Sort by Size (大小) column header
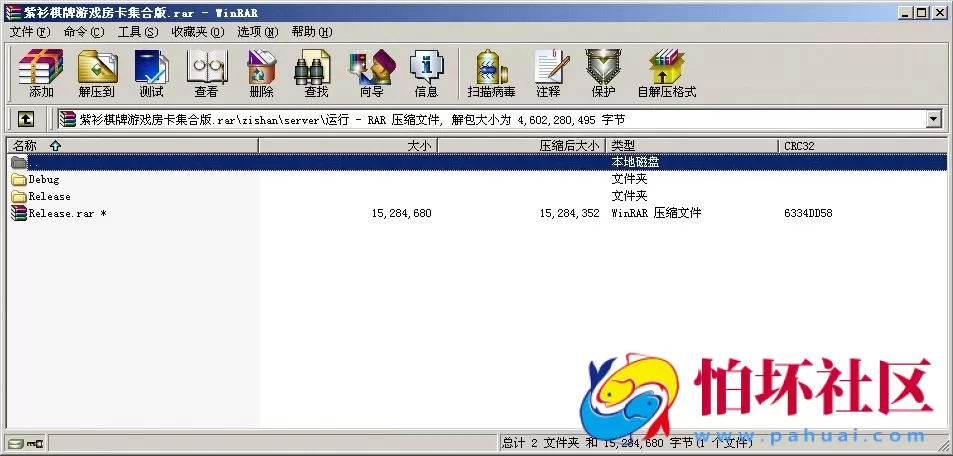953x456 pixels. tap(348, 146)
